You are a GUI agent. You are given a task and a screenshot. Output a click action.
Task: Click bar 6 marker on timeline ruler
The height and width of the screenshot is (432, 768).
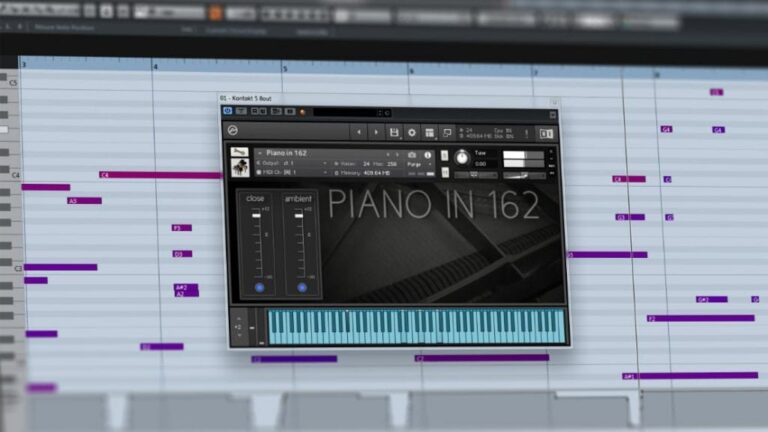[411, 71]
